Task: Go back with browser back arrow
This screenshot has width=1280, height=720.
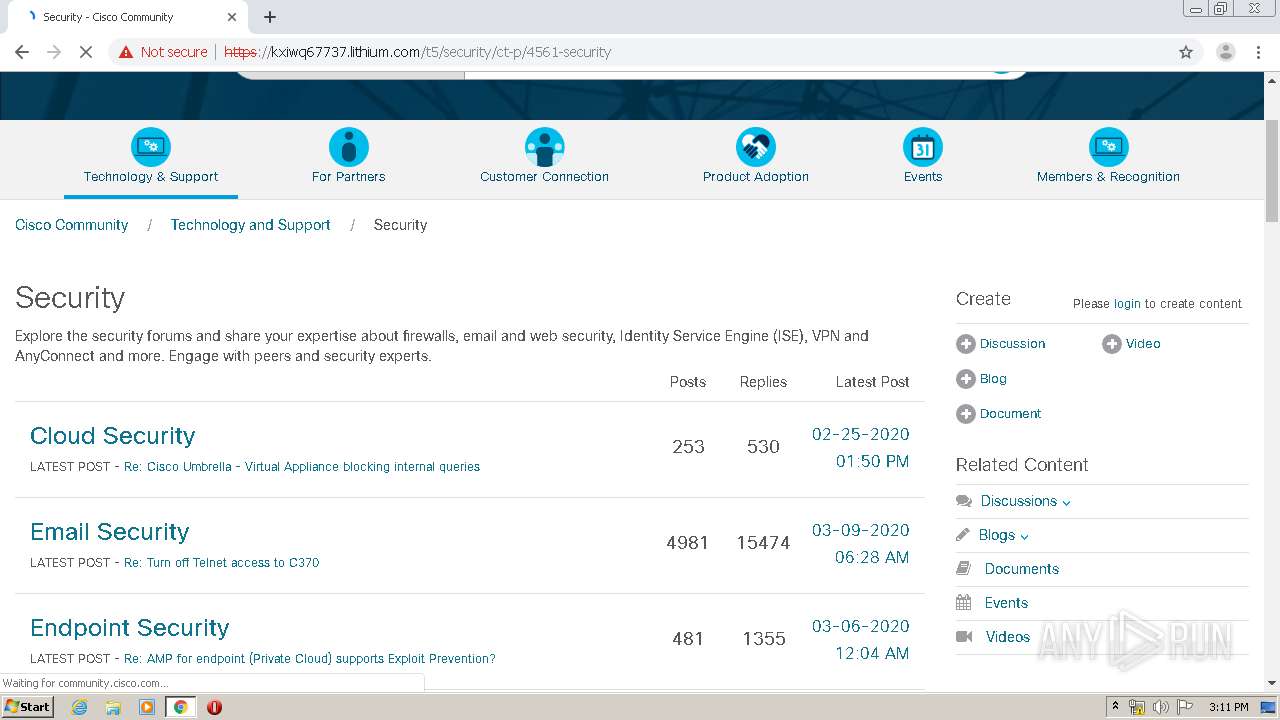Action: (22, 52)
